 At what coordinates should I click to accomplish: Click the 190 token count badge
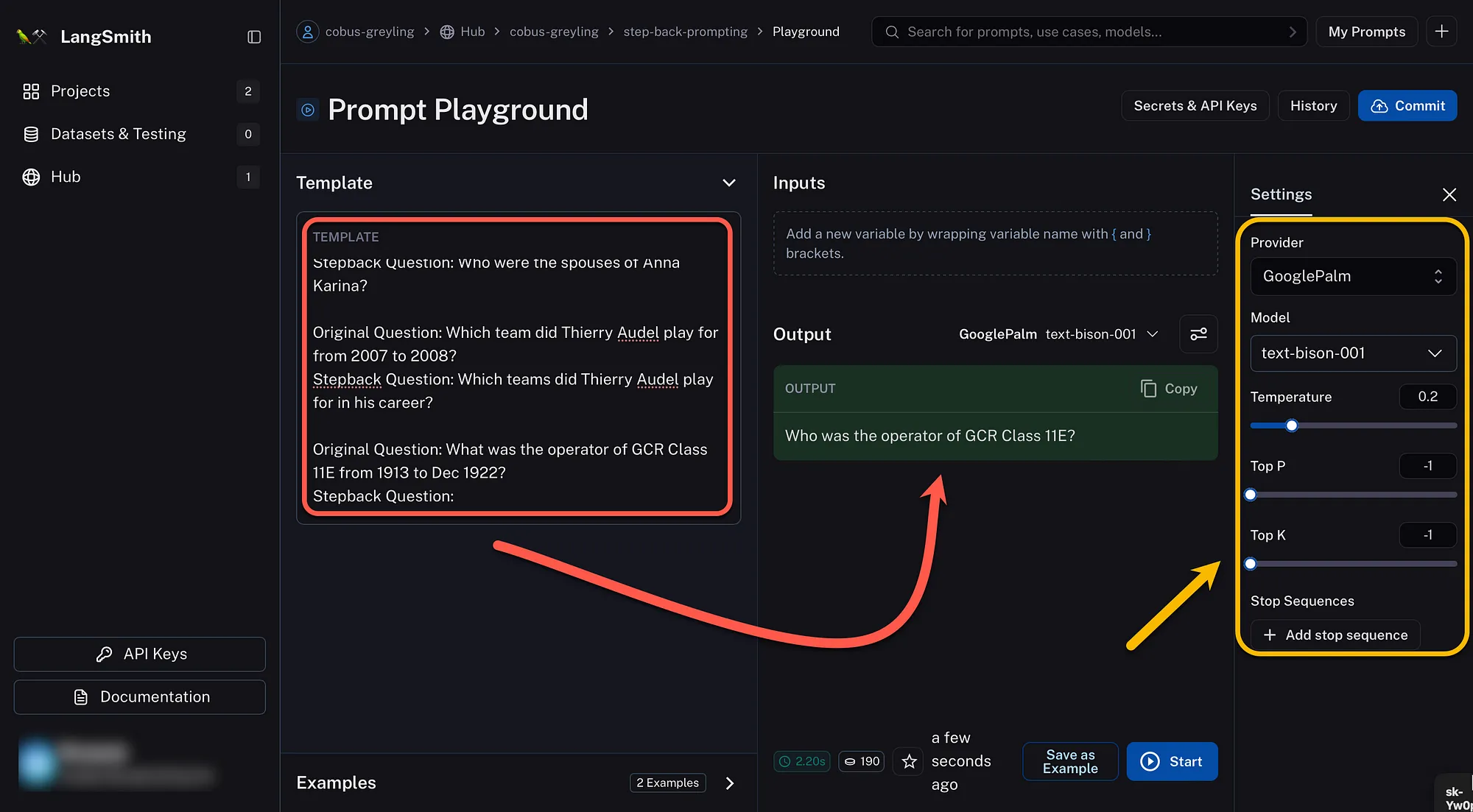[x=862, y=761]
